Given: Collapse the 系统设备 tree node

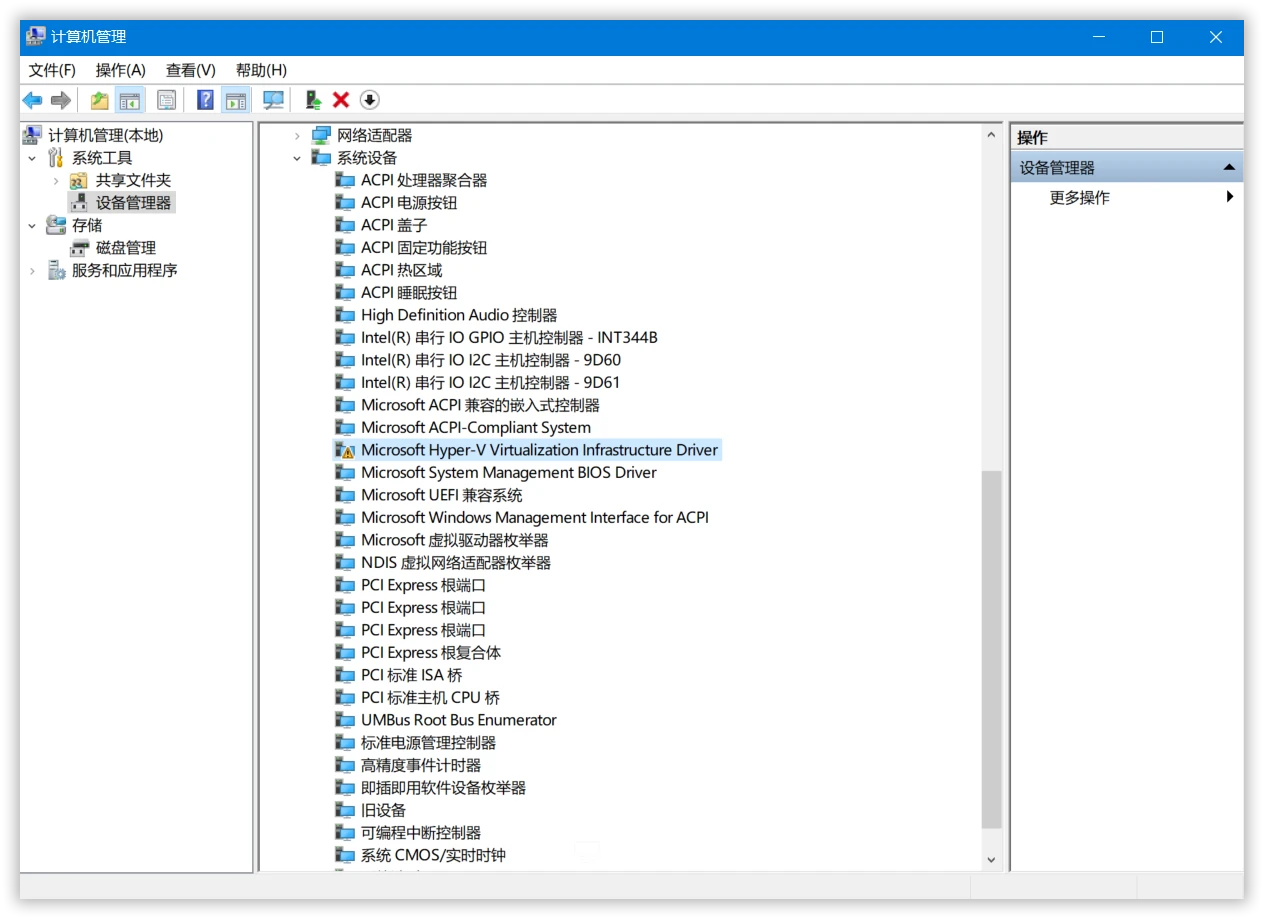Looking at the screenshot, I should tap(296, 157).
